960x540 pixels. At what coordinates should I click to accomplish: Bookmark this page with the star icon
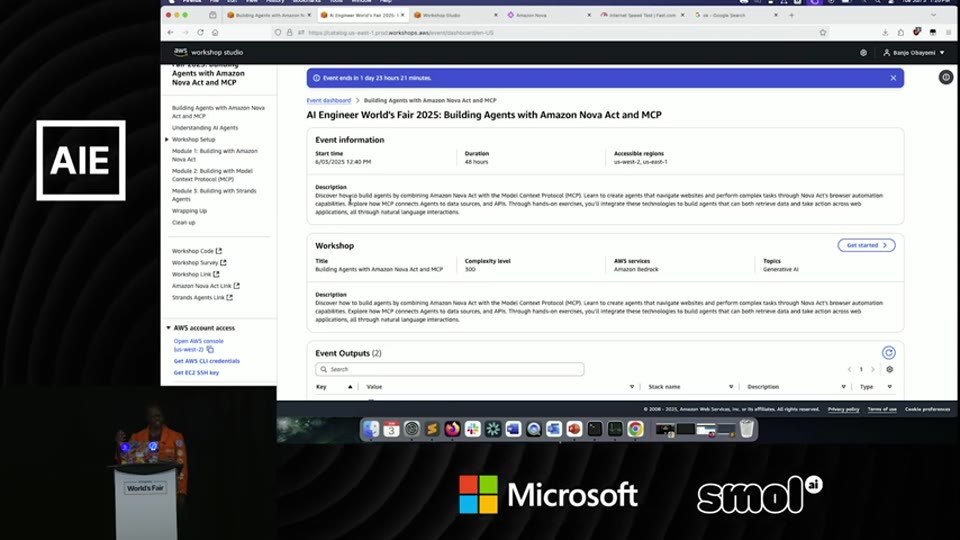tap(823, 32)
